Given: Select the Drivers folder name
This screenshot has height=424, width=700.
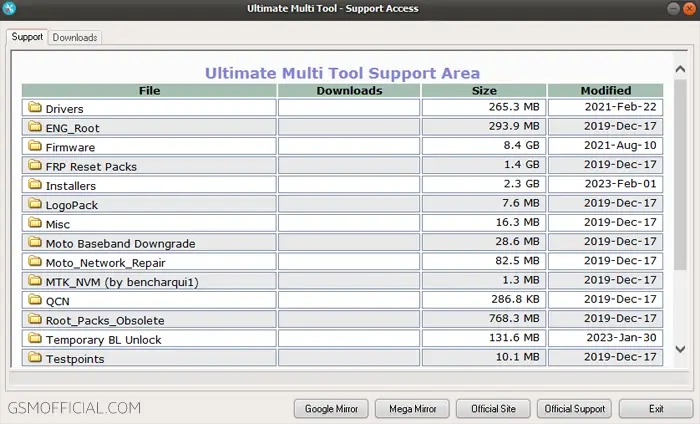Looking at the screenshot, I should pyautogui.click(x=64, y=109).
